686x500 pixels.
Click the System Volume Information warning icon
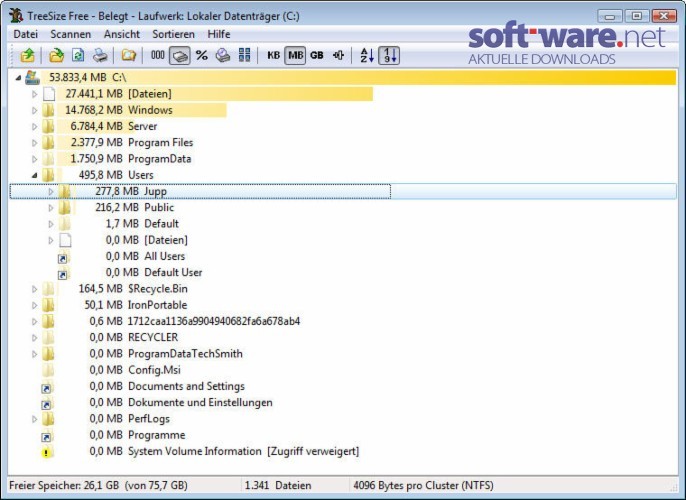[x=46, y=452]
